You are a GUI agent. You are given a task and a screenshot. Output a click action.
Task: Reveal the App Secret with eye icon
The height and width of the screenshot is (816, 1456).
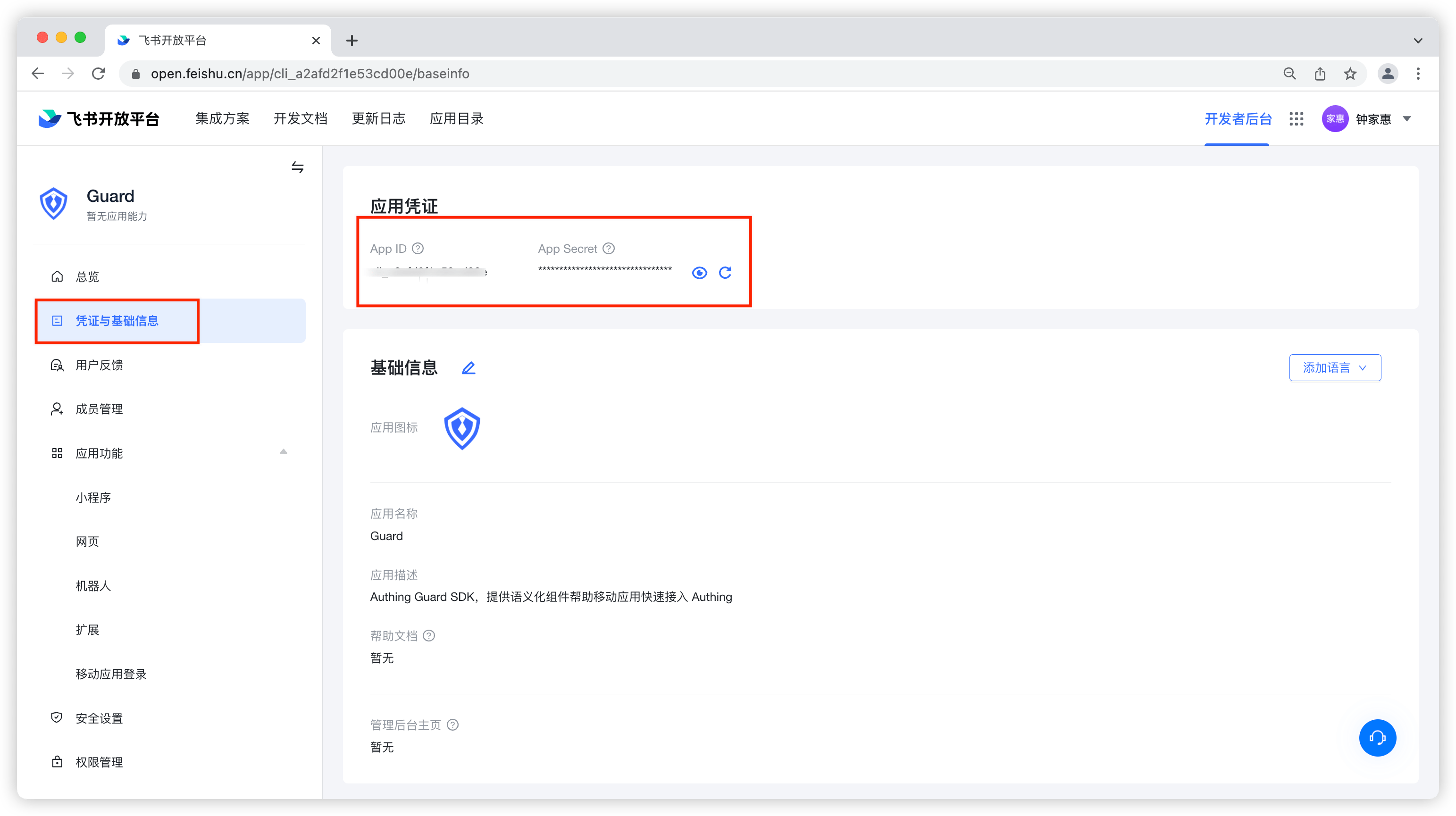pyautogui.click(x=699, y=273)
